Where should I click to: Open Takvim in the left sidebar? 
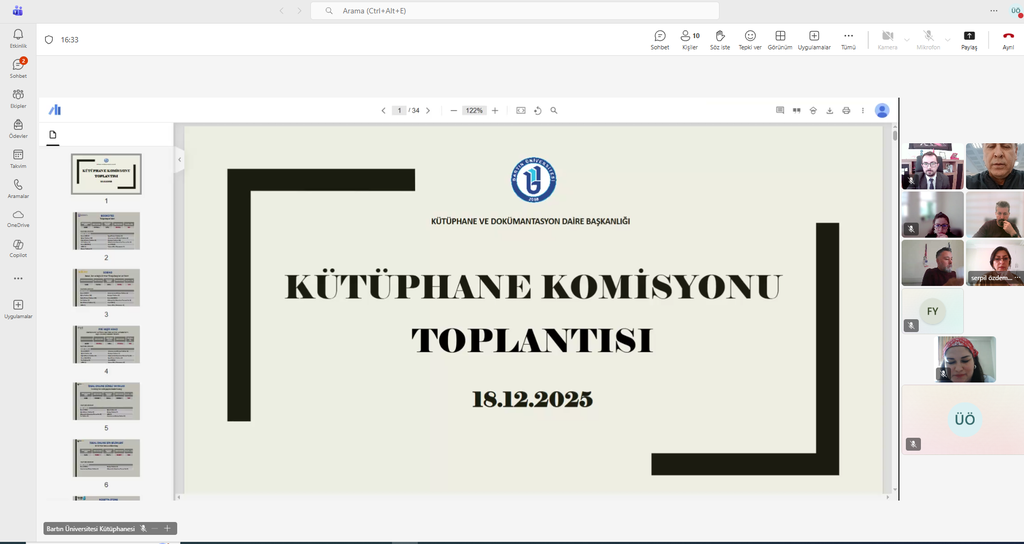[18, 158]
